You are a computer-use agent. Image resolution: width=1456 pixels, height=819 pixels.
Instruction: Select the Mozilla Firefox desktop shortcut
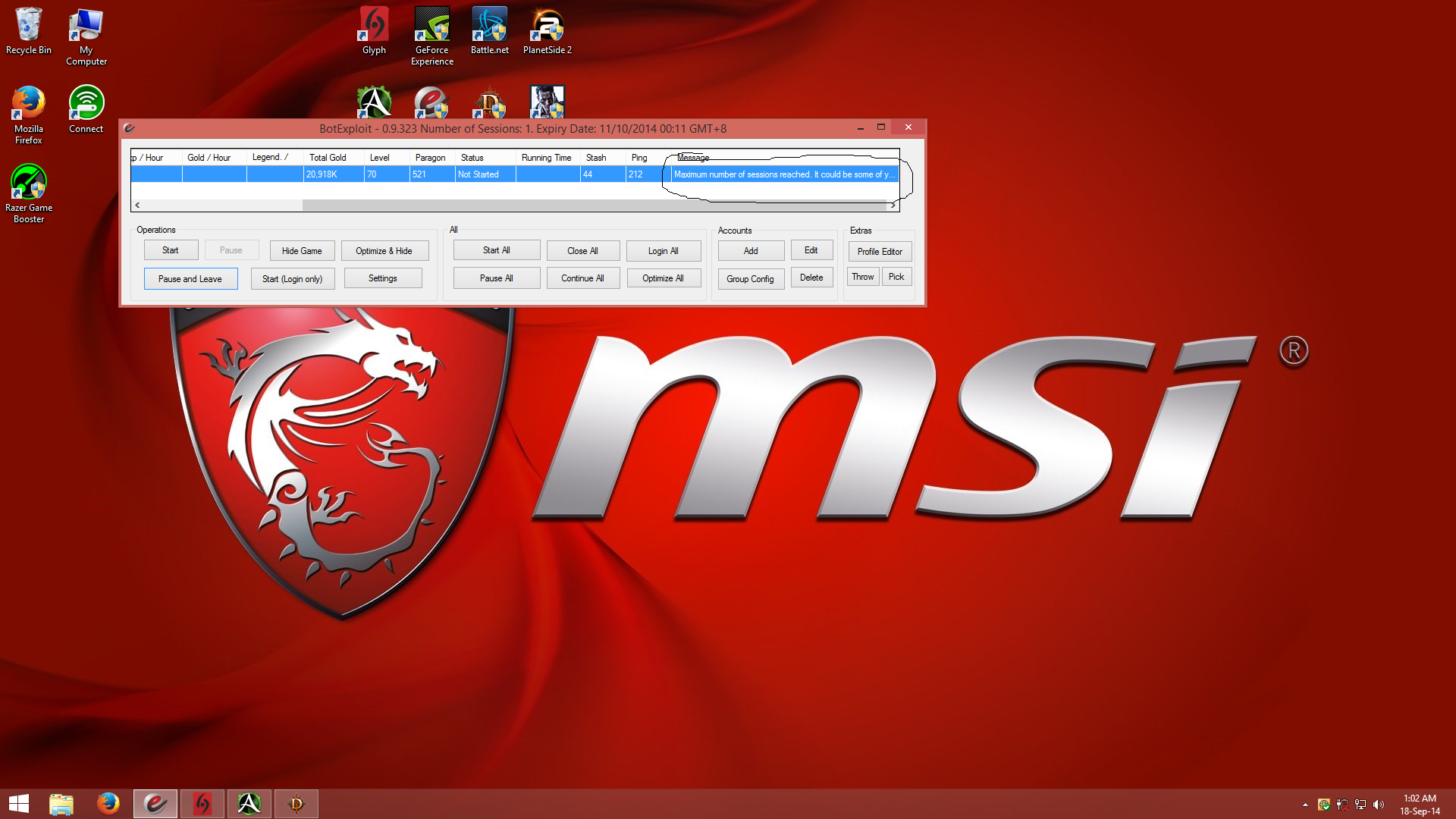pos(29,115)
